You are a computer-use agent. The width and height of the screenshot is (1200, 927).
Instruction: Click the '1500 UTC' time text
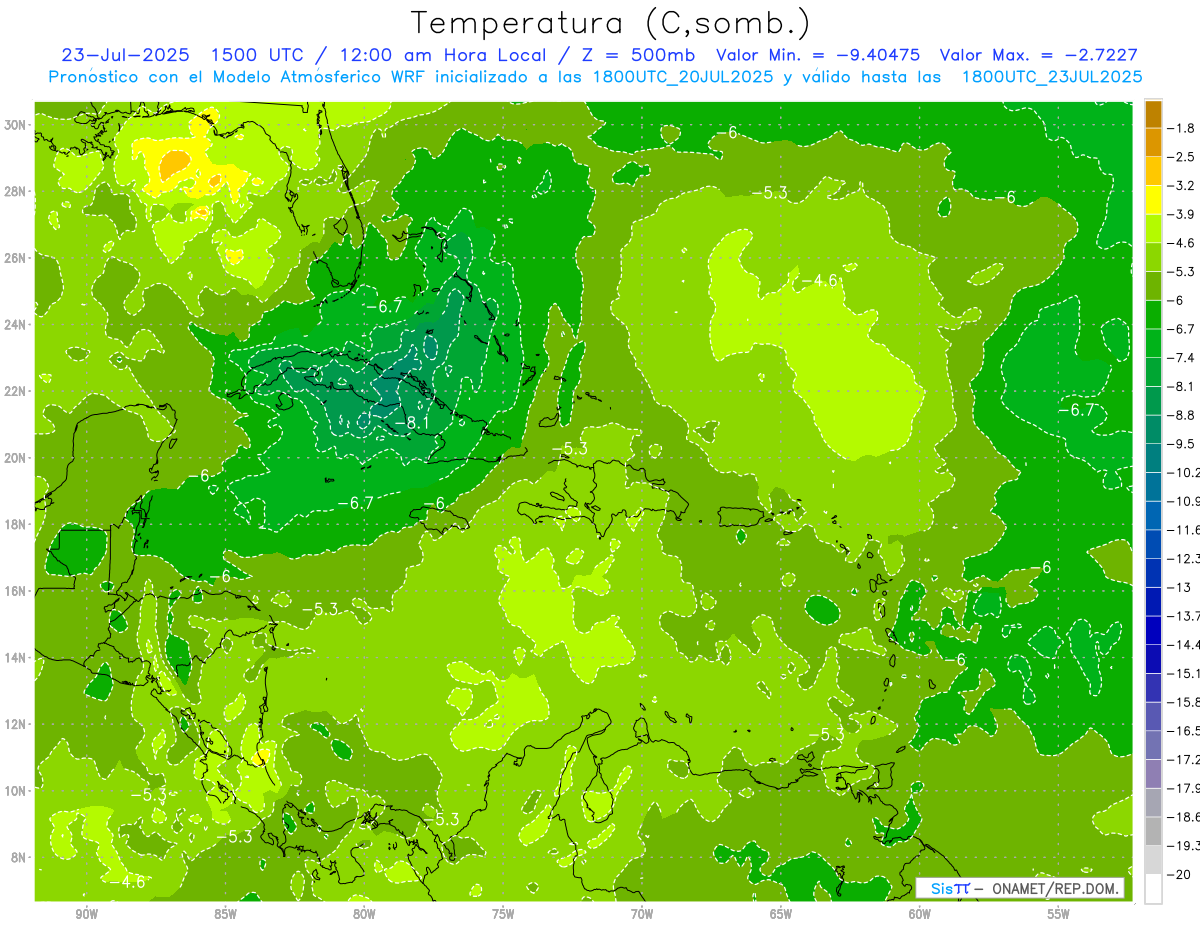(259, 55)
